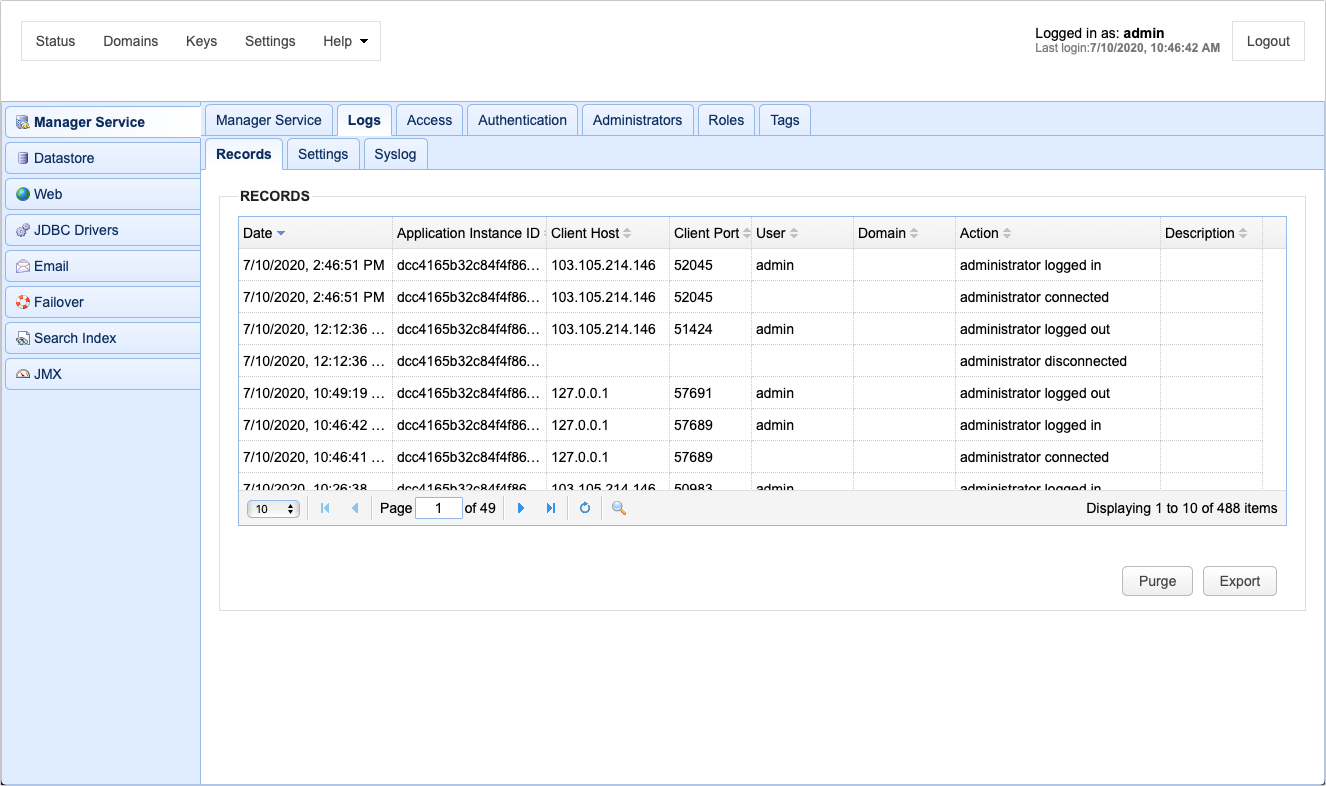This screenshot has width=1326, height=786.
Task: Switch to the Syslog sub-tab
Action: 396,154
